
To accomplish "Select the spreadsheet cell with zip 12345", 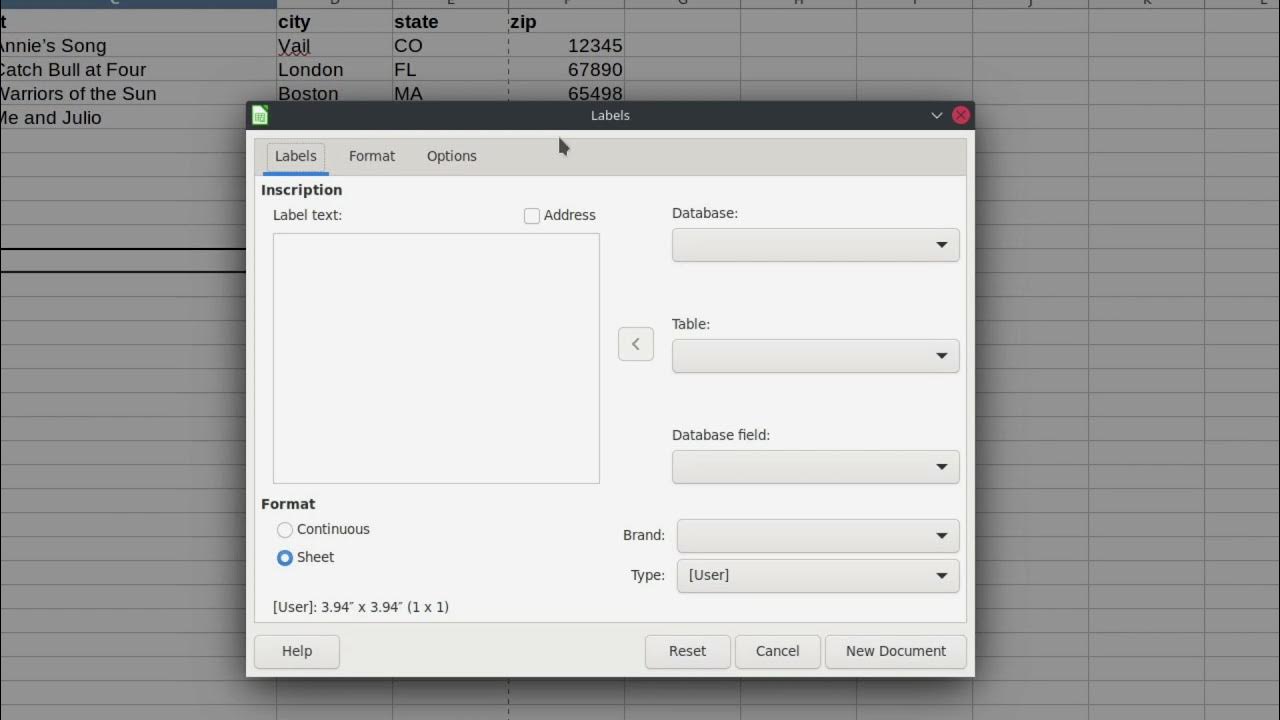I will coord(566,46).
